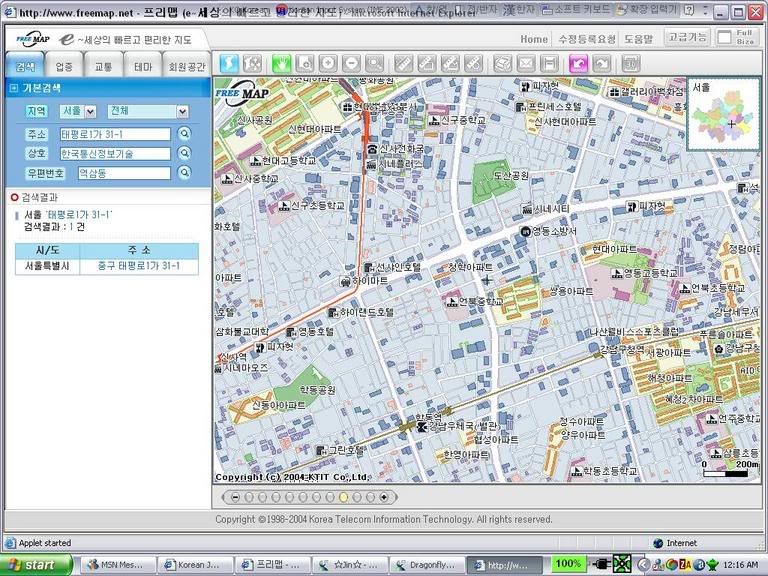Switch to the 검색 tab
The height and width of the screenshot is (576, 768).
25,66
